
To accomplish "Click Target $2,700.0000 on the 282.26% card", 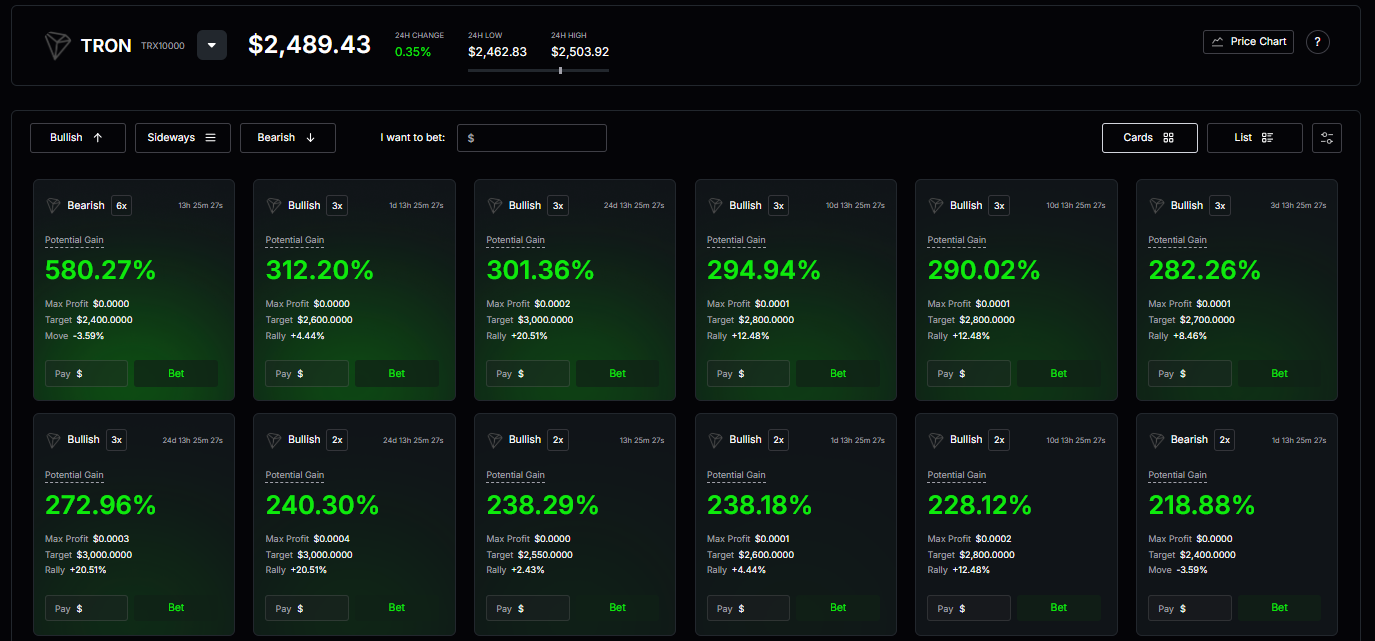I will (1192, 320).
